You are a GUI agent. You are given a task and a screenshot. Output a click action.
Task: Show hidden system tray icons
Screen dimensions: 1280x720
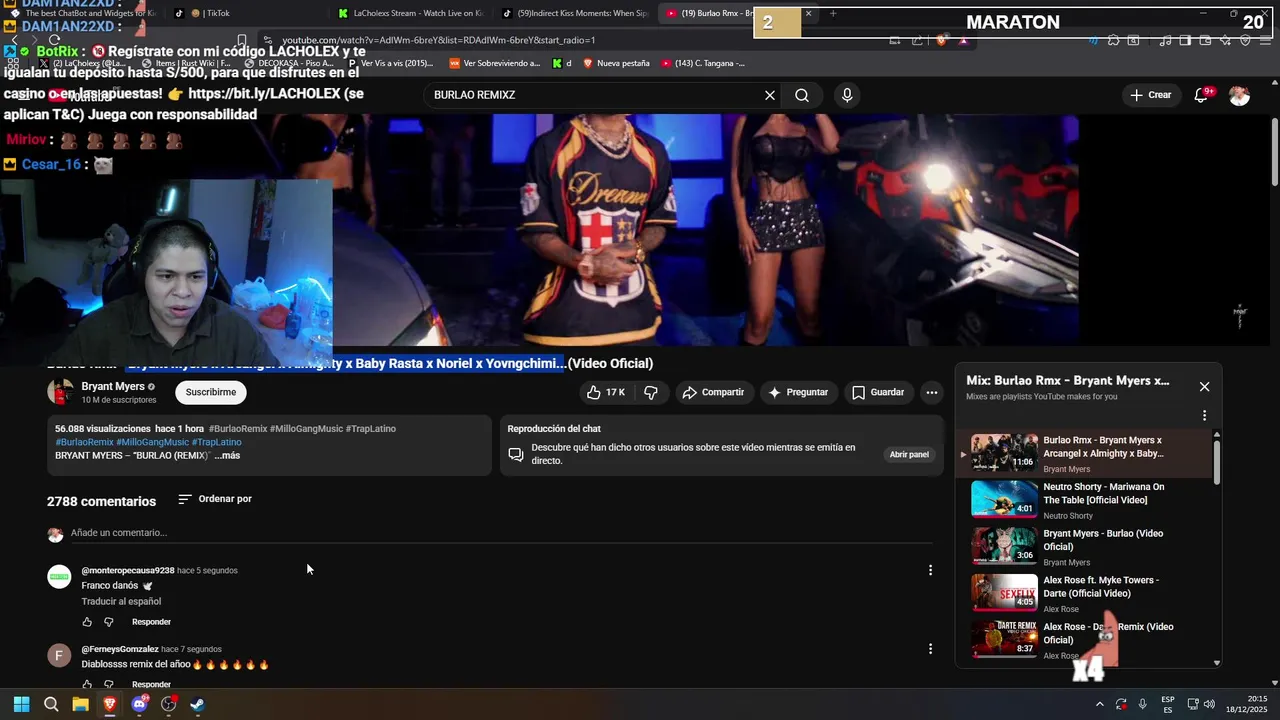[x=1099, y=704]
